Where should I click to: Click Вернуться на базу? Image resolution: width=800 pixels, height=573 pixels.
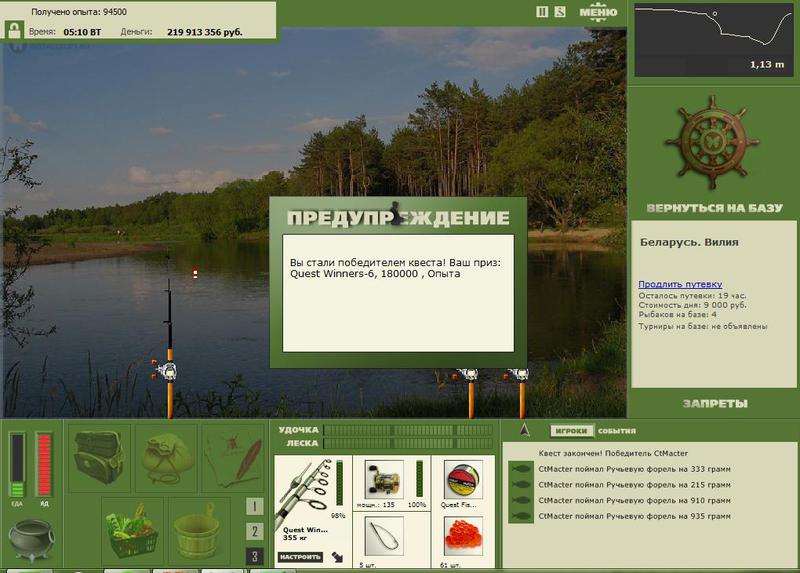point(714,208)
